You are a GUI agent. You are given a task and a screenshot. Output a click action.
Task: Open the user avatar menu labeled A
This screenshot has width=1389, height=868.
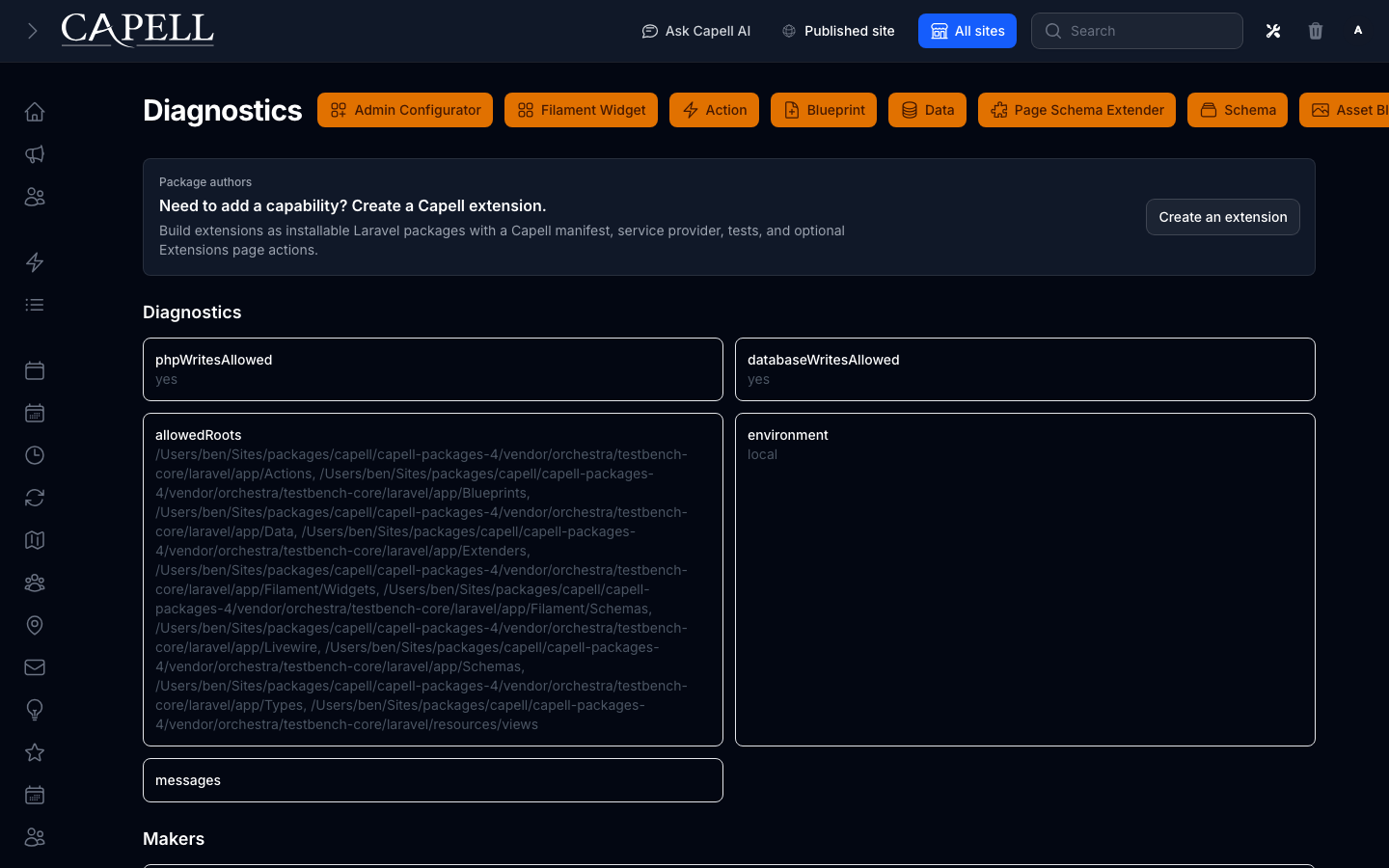(1358, 31)
